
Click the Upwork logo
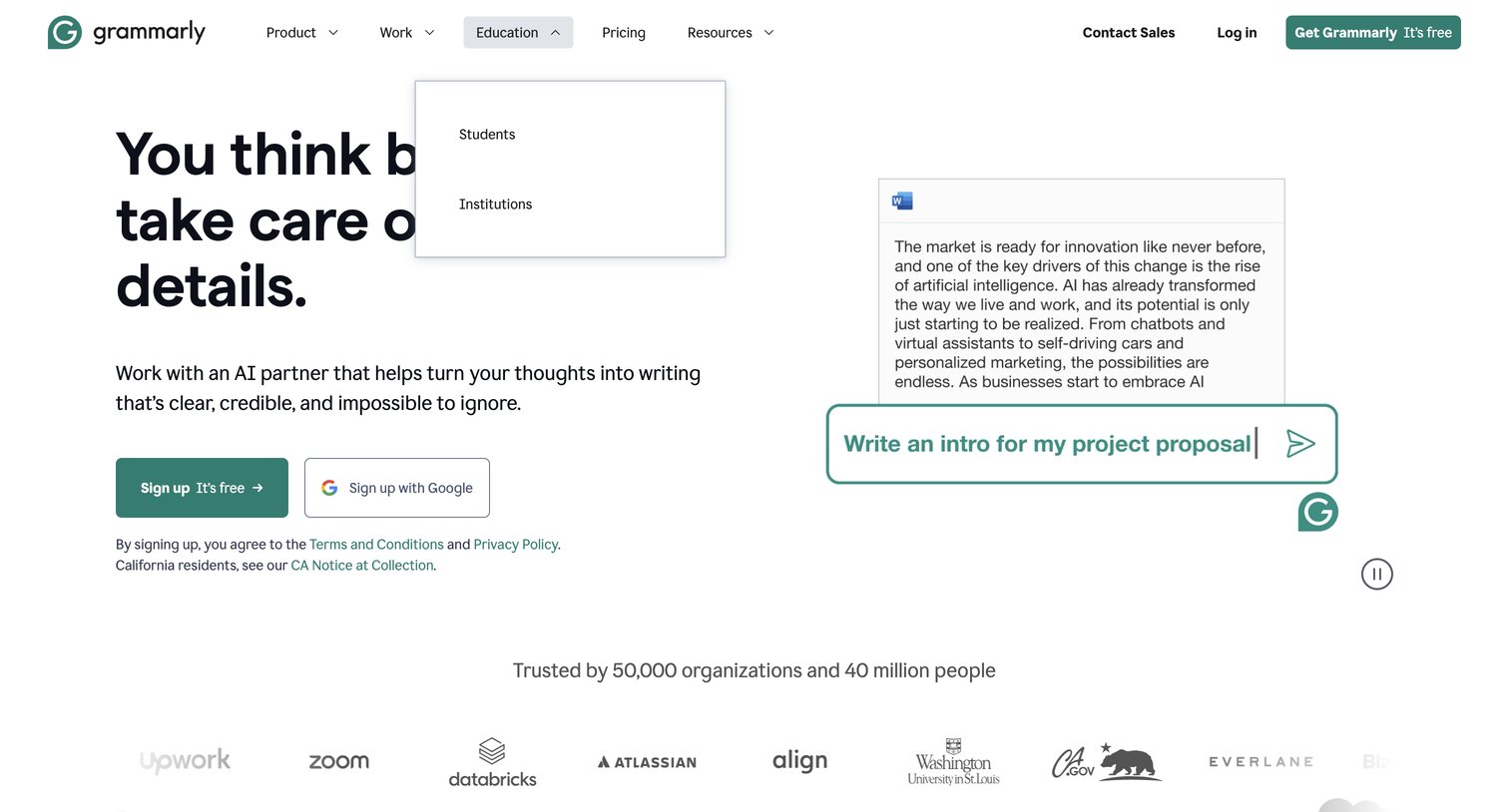click(185, 761)
